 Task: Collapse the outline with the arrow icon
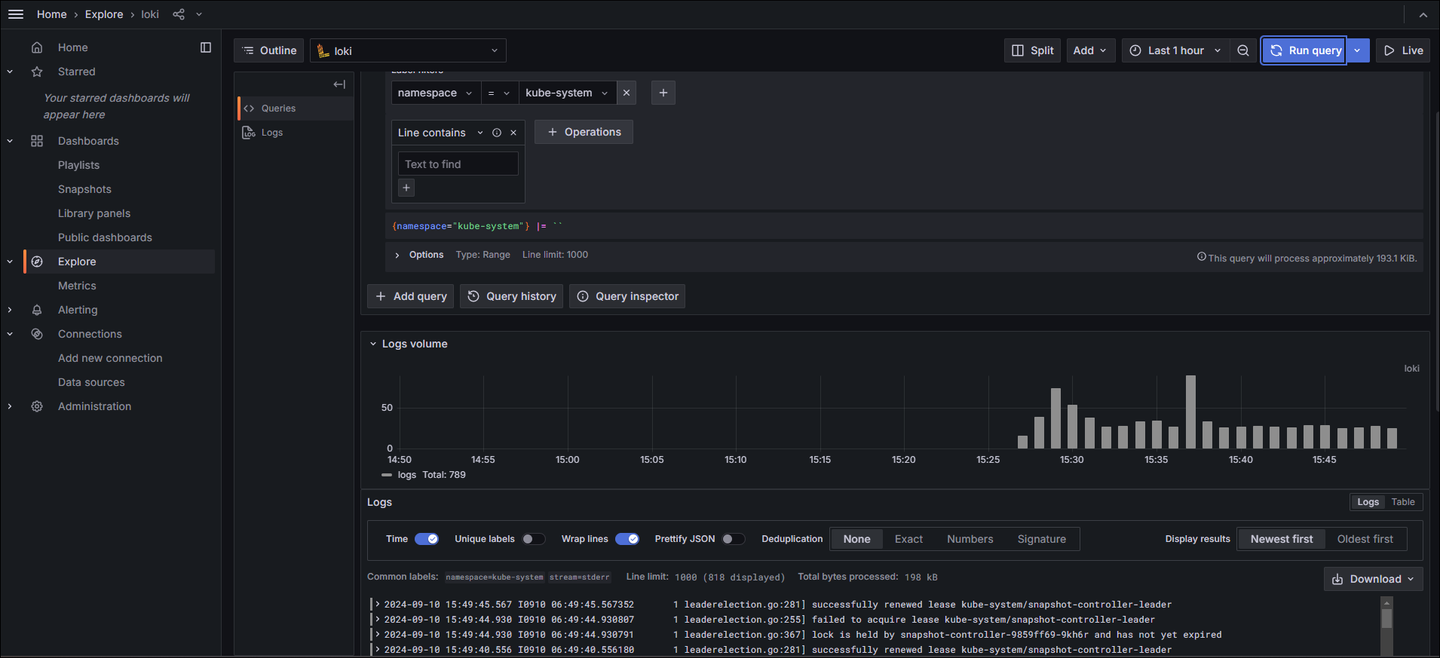click(340, 84)
